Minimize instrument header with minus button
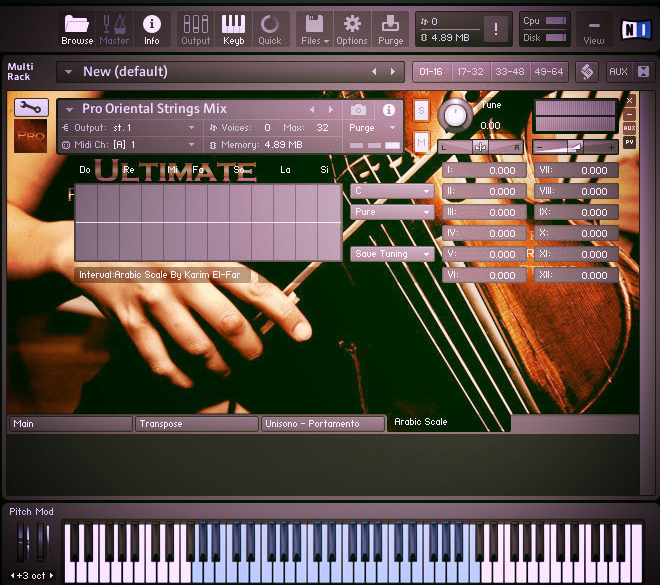The width and height of the screenshot is (660, 585). click(629, 114)
